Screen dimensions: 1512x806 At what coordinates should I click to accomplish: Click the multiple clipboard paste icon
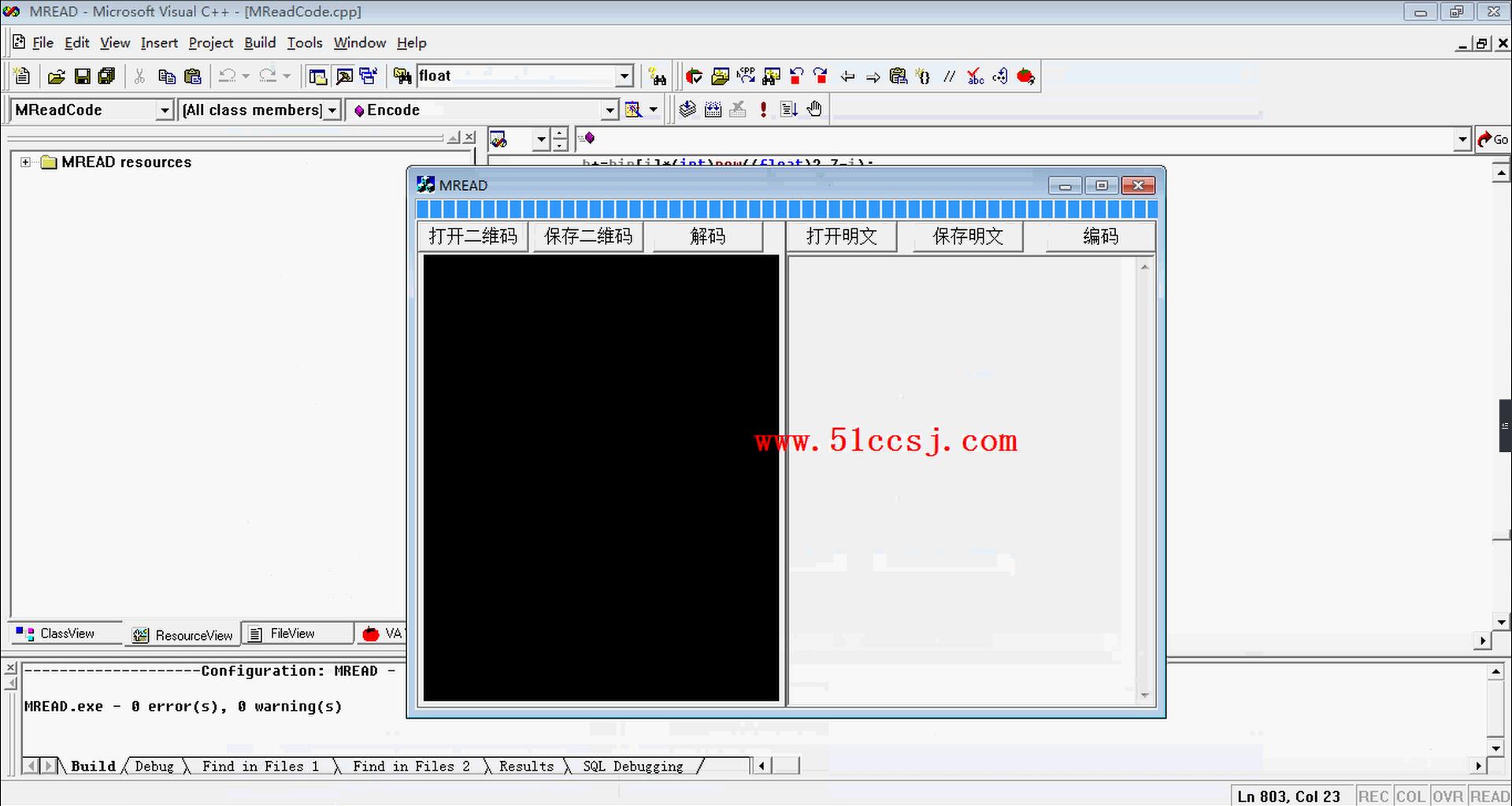899,76
